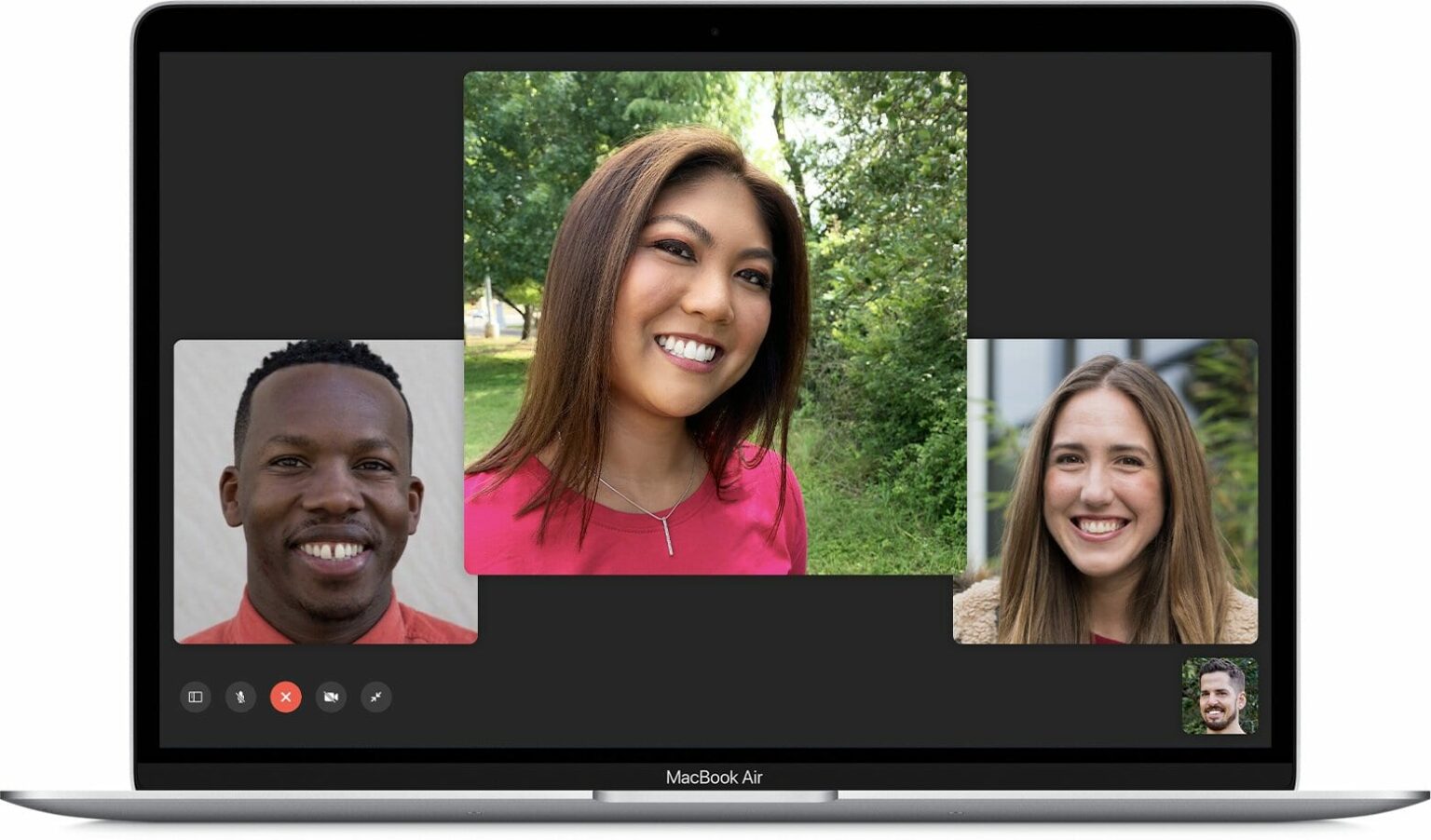
Task: Click the sidebar toggle on the far left
Action: [x=196, y=697]
